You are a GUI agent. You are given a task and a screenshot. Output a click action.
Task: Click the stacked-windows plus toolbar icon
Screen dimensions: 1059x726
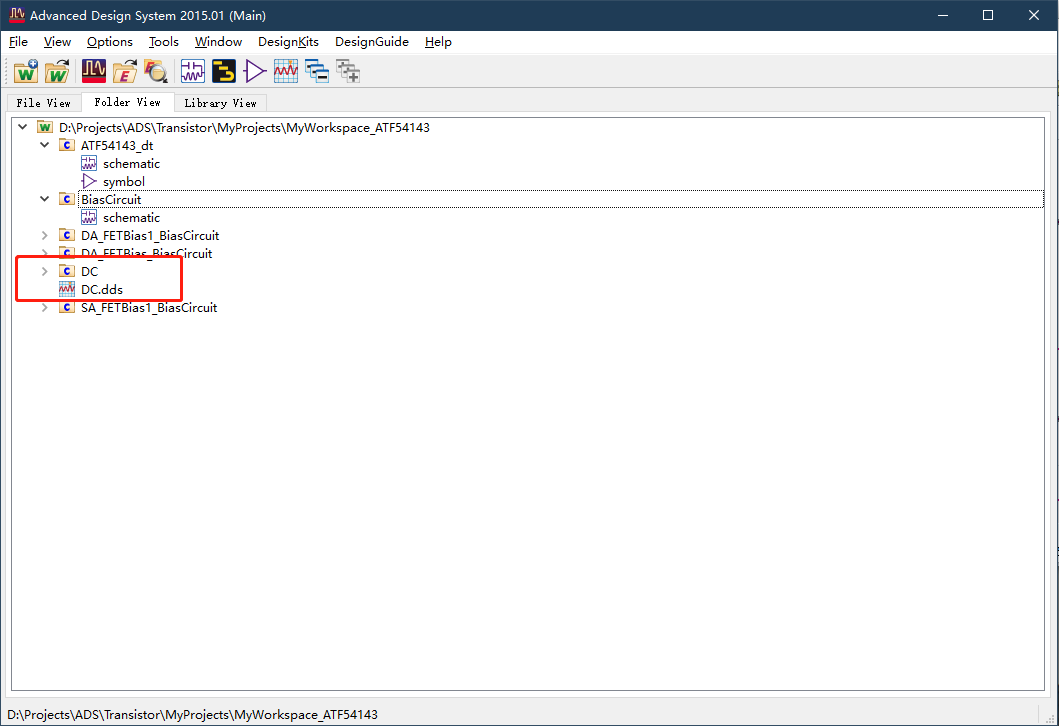click(347, 71)
